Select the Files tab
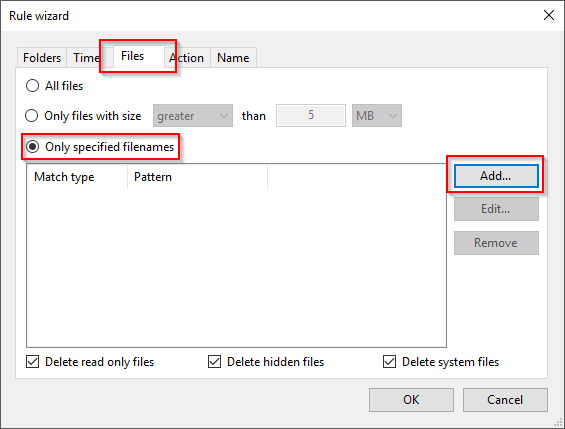This screenshot has width=565, height=429. point(133,56)
